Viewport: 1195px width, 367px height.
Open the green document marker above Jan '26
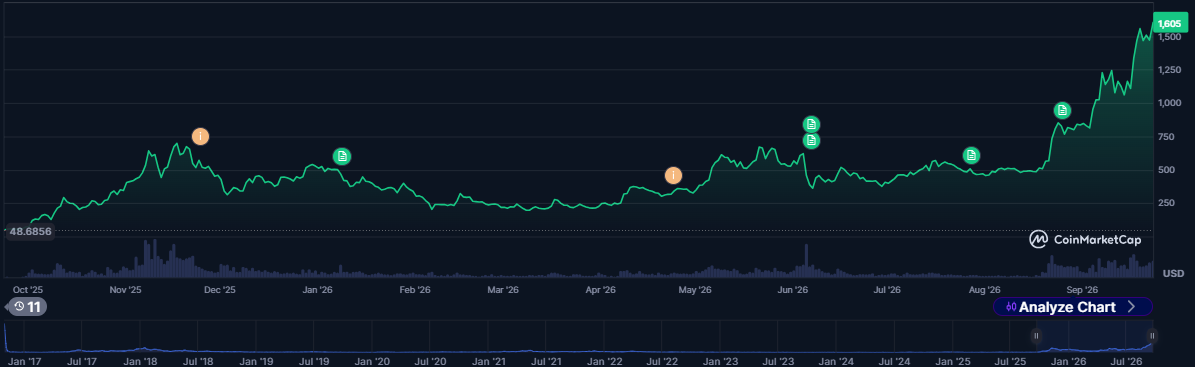click(343, 156)
